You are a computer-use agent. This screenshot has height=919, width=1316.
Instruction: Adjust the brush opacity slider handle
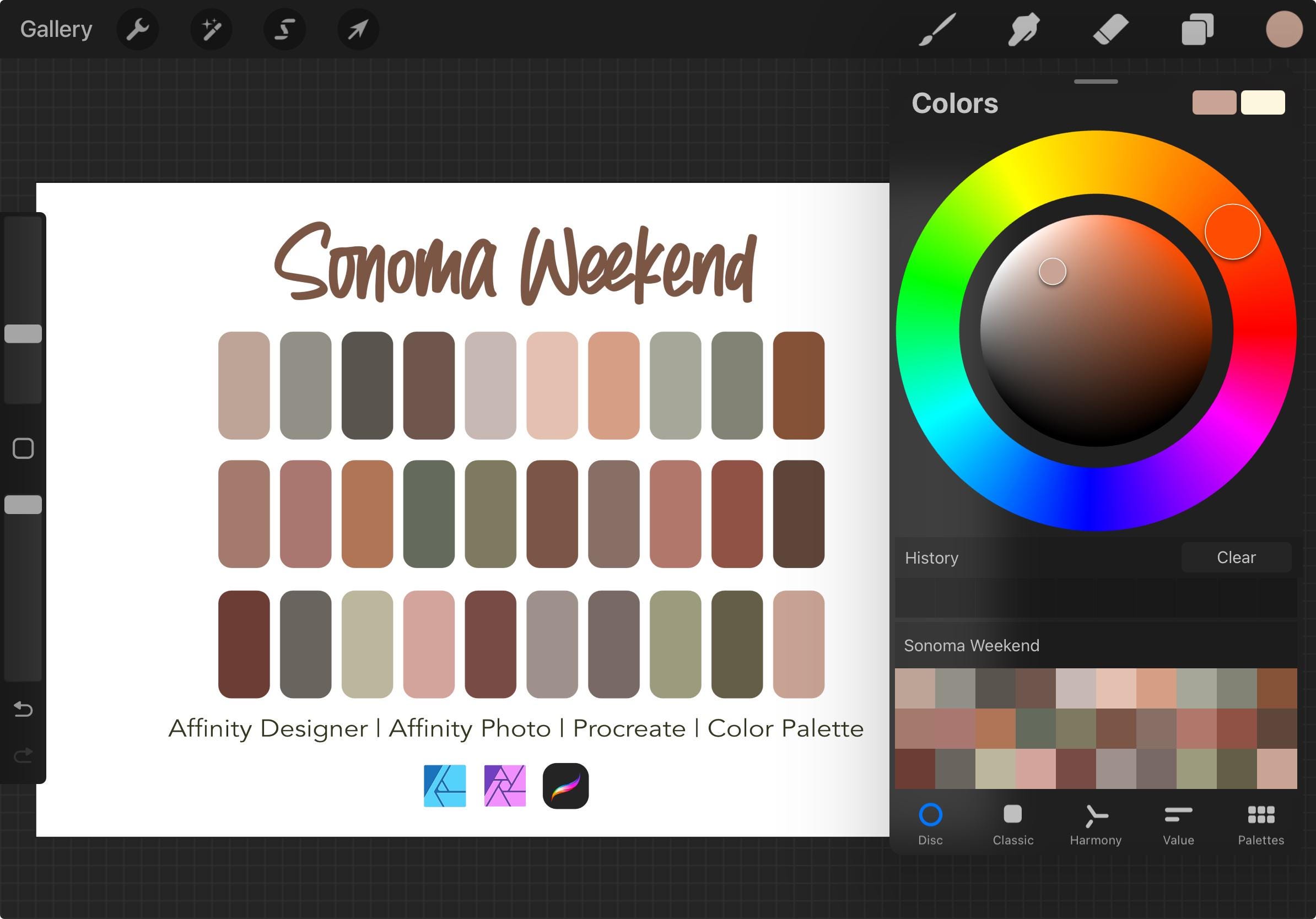point(23,504)
